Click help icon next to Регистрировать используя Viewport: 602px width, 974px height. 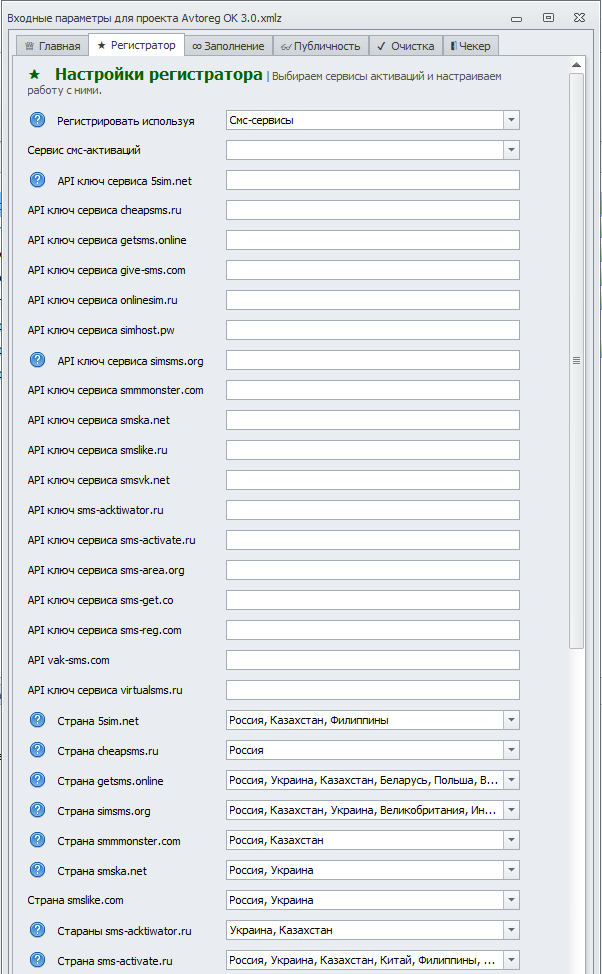coord(38,120)
